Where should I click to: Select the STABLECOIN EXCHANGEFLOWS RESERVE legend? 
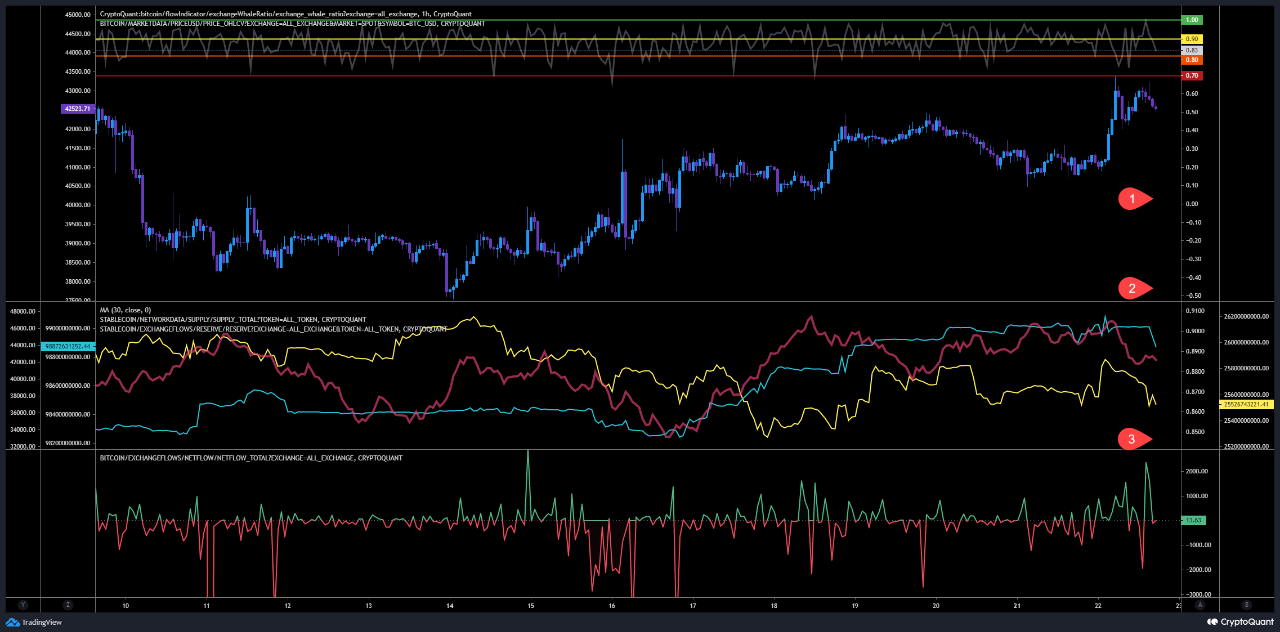pos(272,328)
